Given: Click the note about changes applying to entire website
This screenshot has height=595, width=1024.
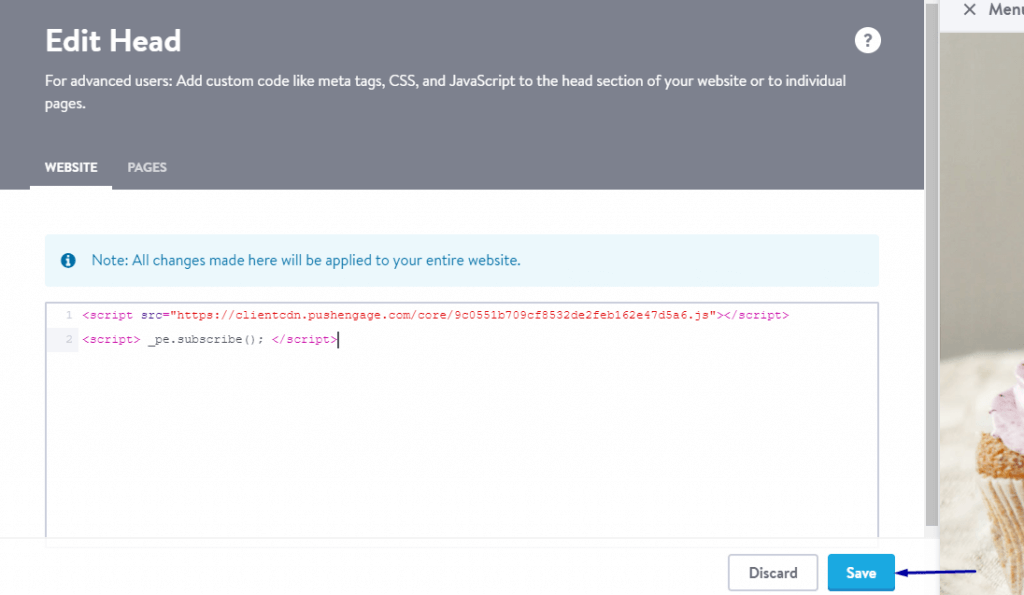Looking at the screenshot, I should point(306,261).
